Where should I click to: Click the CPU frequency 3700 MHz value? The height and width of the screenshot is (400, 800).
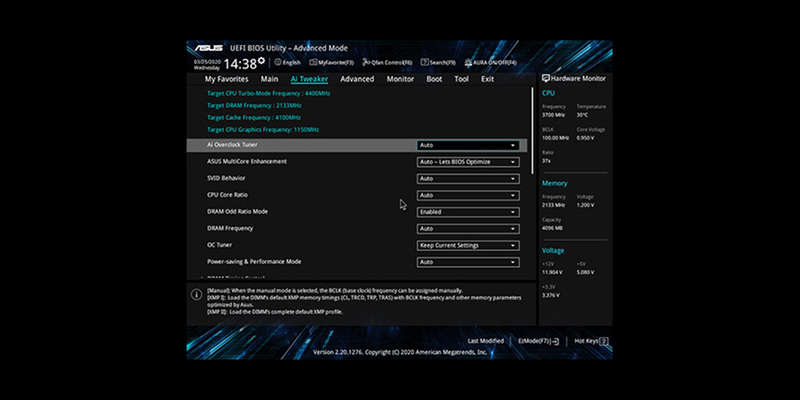point(554,115)
